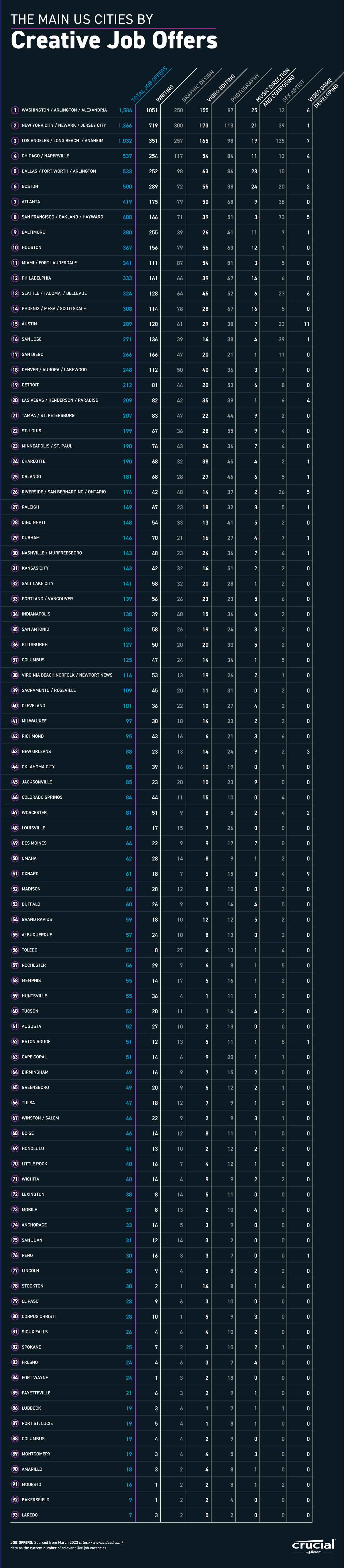Click Washington's total job offers value 1,586
The image size is (344, 1568).
[125, 110]
